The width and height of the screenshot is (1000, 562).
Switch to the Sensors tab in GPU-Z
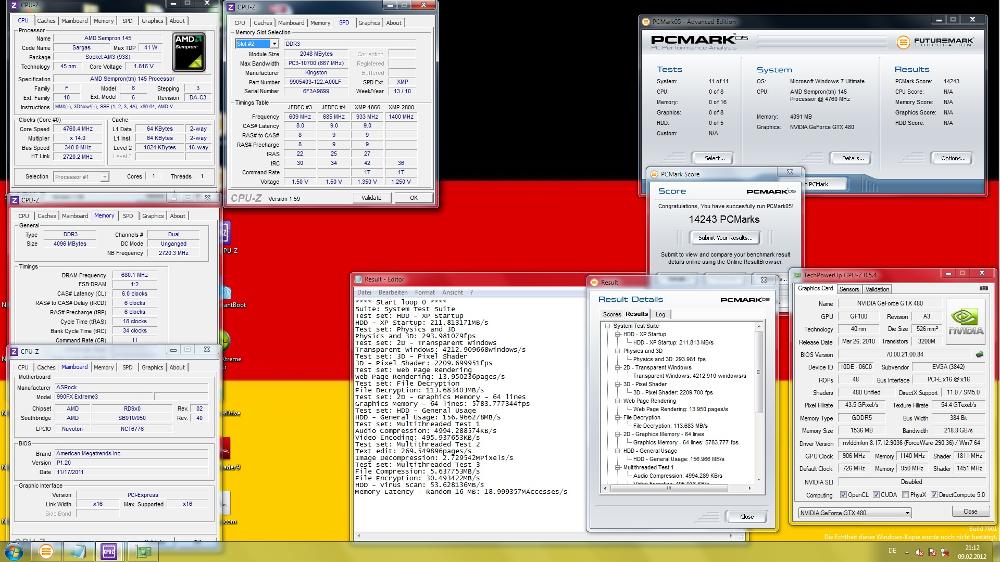click(x=849, y=289)
